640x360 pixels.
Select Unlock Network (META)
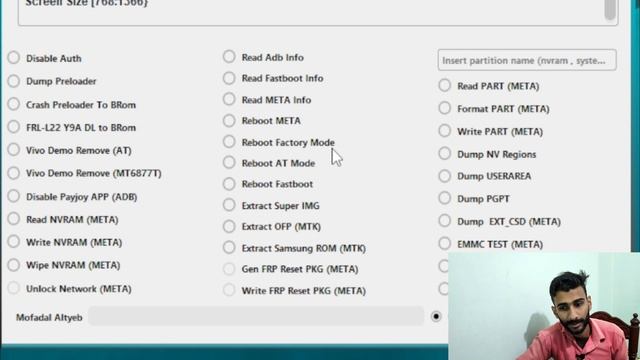click(14, 288)
